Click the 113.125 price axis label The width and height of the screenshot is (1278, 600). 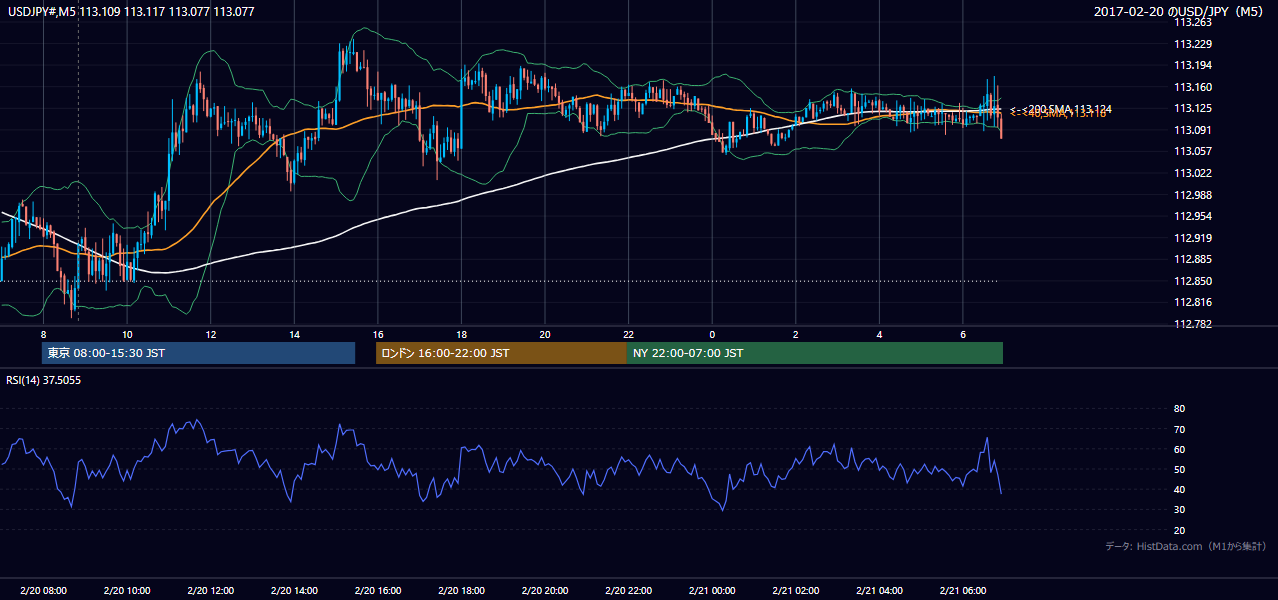point(1193,108)
